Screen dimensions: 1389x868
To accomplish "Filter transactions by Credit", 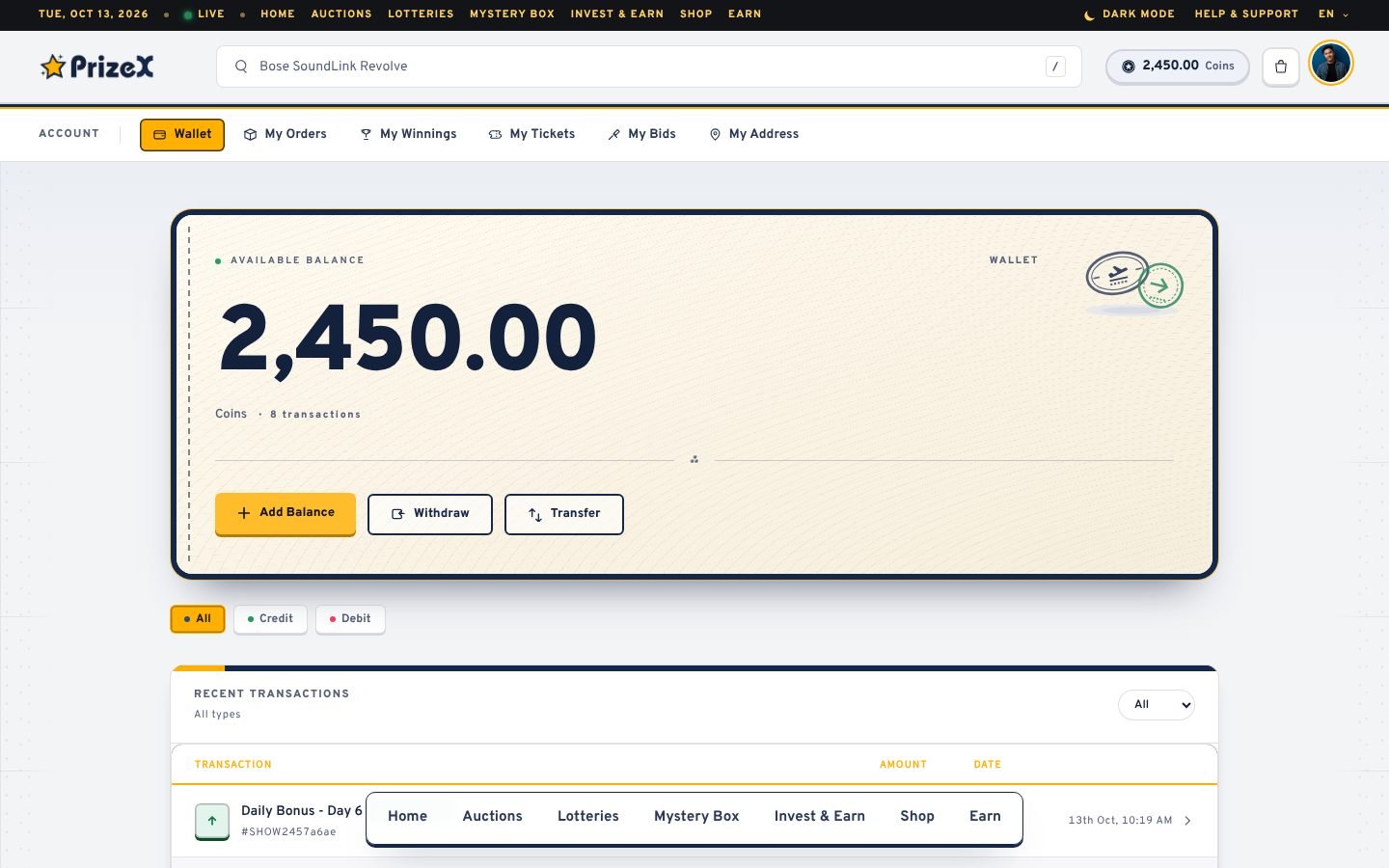I will (x=270, y=619).
